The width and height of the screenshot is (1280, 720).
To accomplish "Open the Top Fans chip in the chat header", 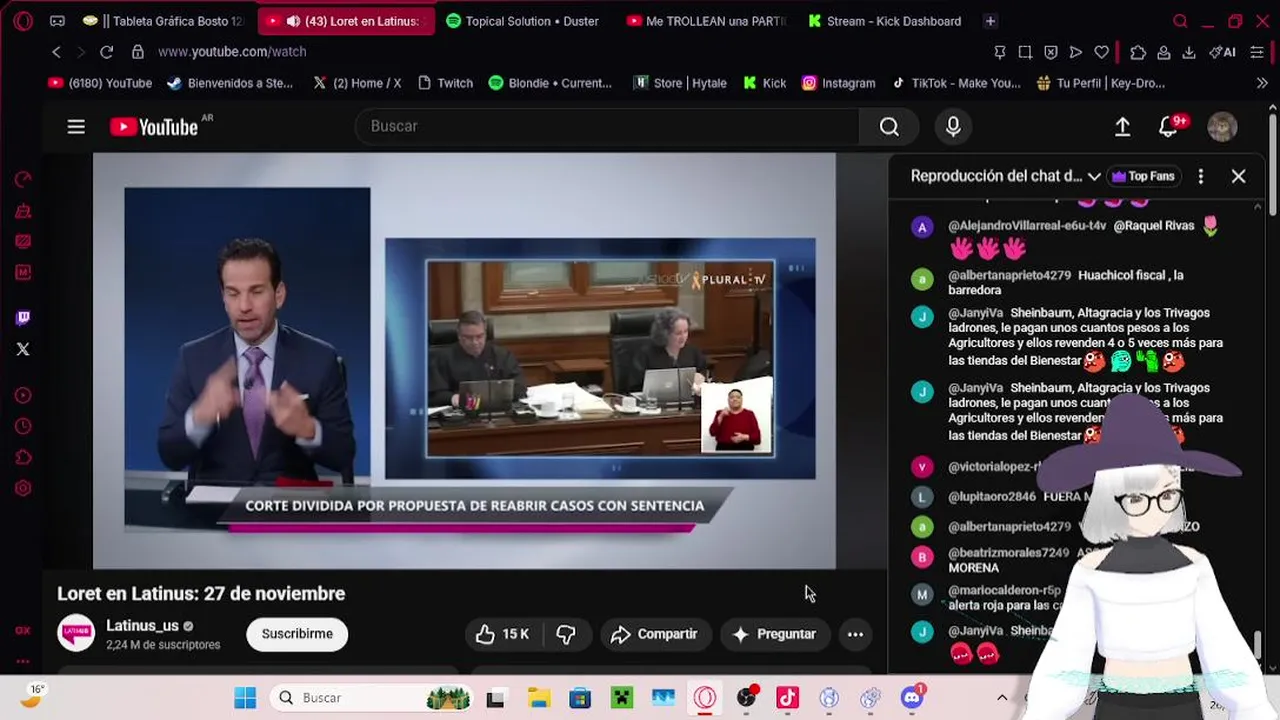I will tap(1143, 176).
